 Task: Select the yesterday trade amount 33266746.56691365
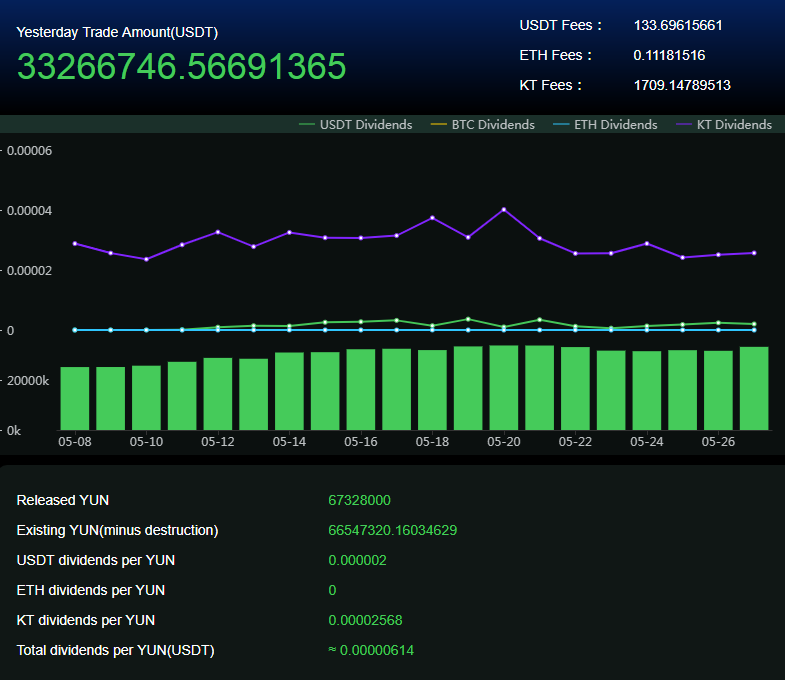(181, 66)
